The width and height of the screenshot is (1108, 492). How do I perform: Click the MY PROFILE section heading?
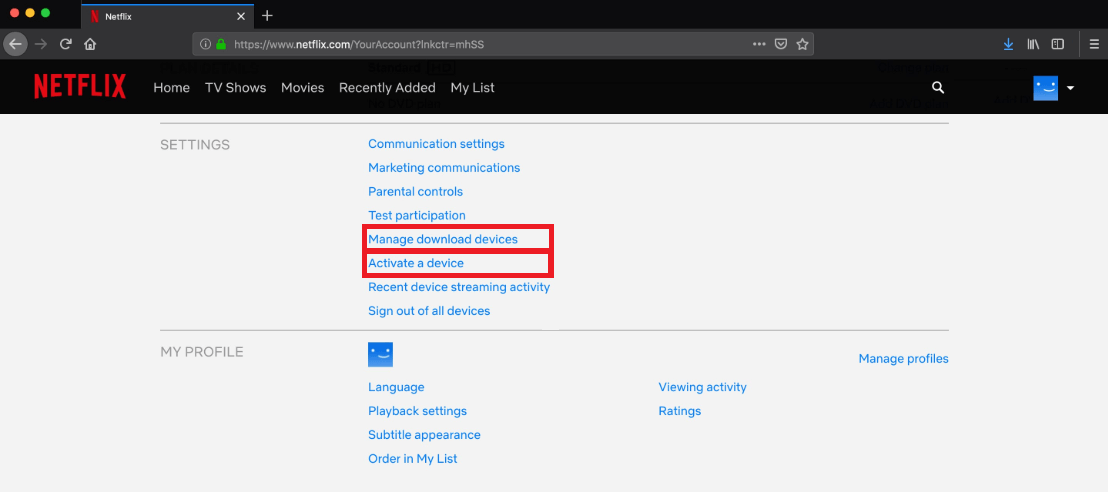tap(202, 352)
